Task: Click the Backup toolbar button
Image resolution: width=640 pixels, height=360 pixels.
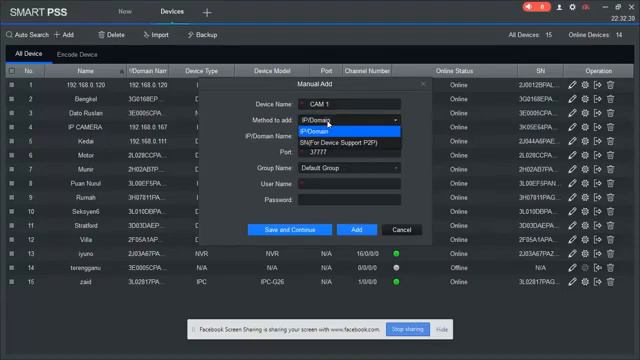Action: click(202, 35)
